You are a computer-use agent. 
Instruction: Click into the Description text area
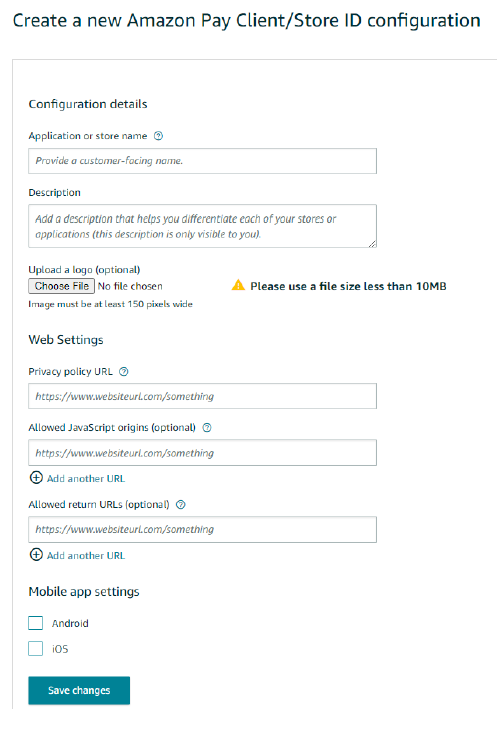[x=202, y=226]
